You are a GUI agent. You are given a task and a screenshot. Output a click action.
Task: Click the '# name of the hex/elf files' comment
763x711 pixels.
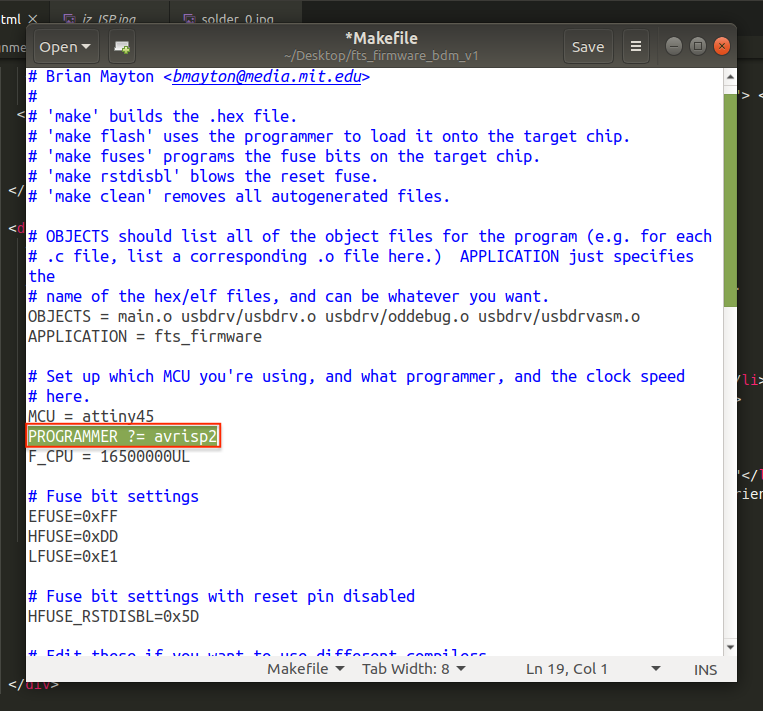289,296
